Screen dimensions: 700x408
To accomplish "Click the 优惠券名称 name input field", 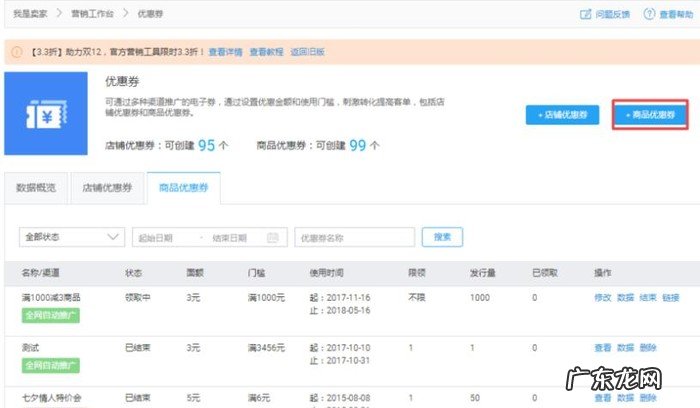I will tap(355, 237).
